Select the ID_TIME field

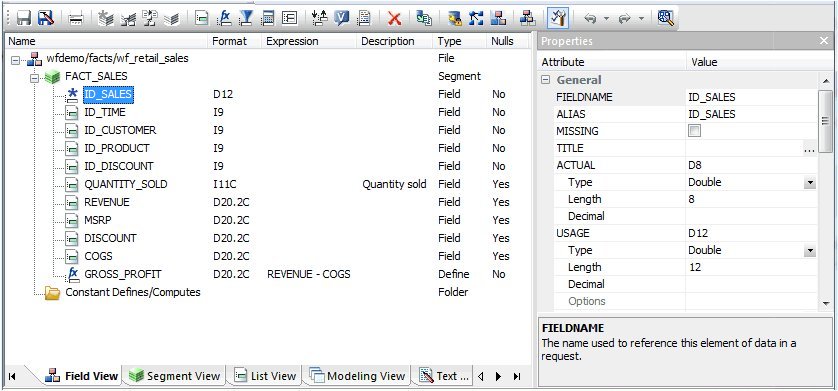tap(105, 112)
